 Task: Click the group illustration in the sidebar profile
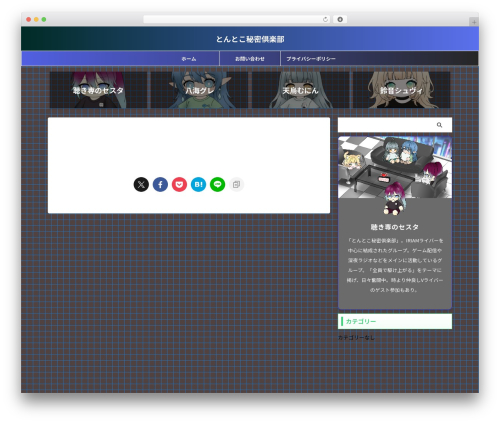click(395, 167)
